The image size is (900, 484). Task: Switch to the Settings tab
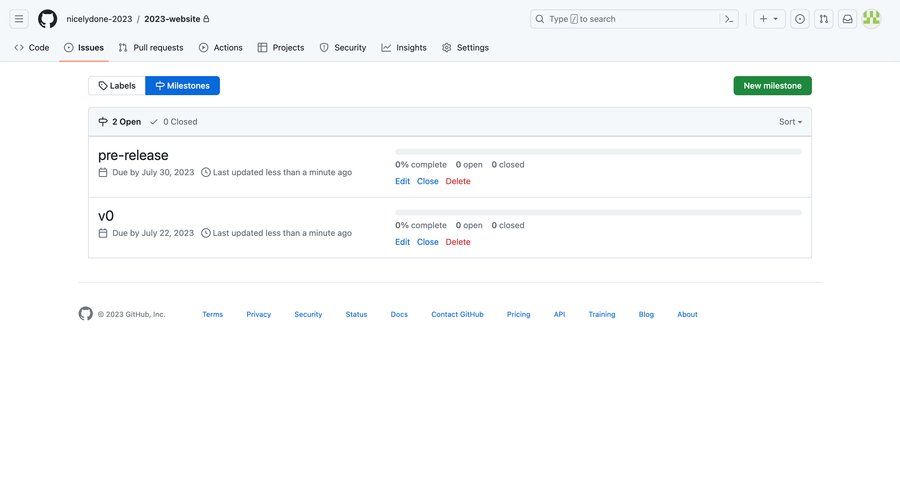(465, 48)
